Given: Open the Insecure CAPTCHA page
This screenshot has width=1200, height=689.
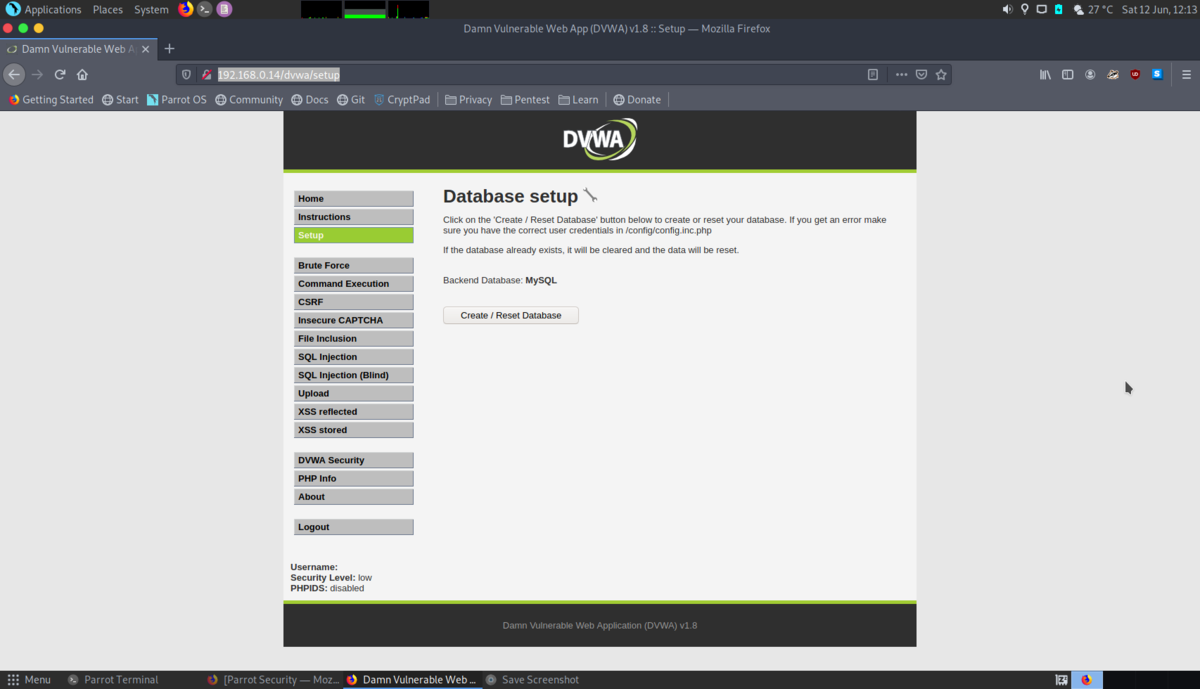Looking at the screenshot, I should (x=353, y=320).
